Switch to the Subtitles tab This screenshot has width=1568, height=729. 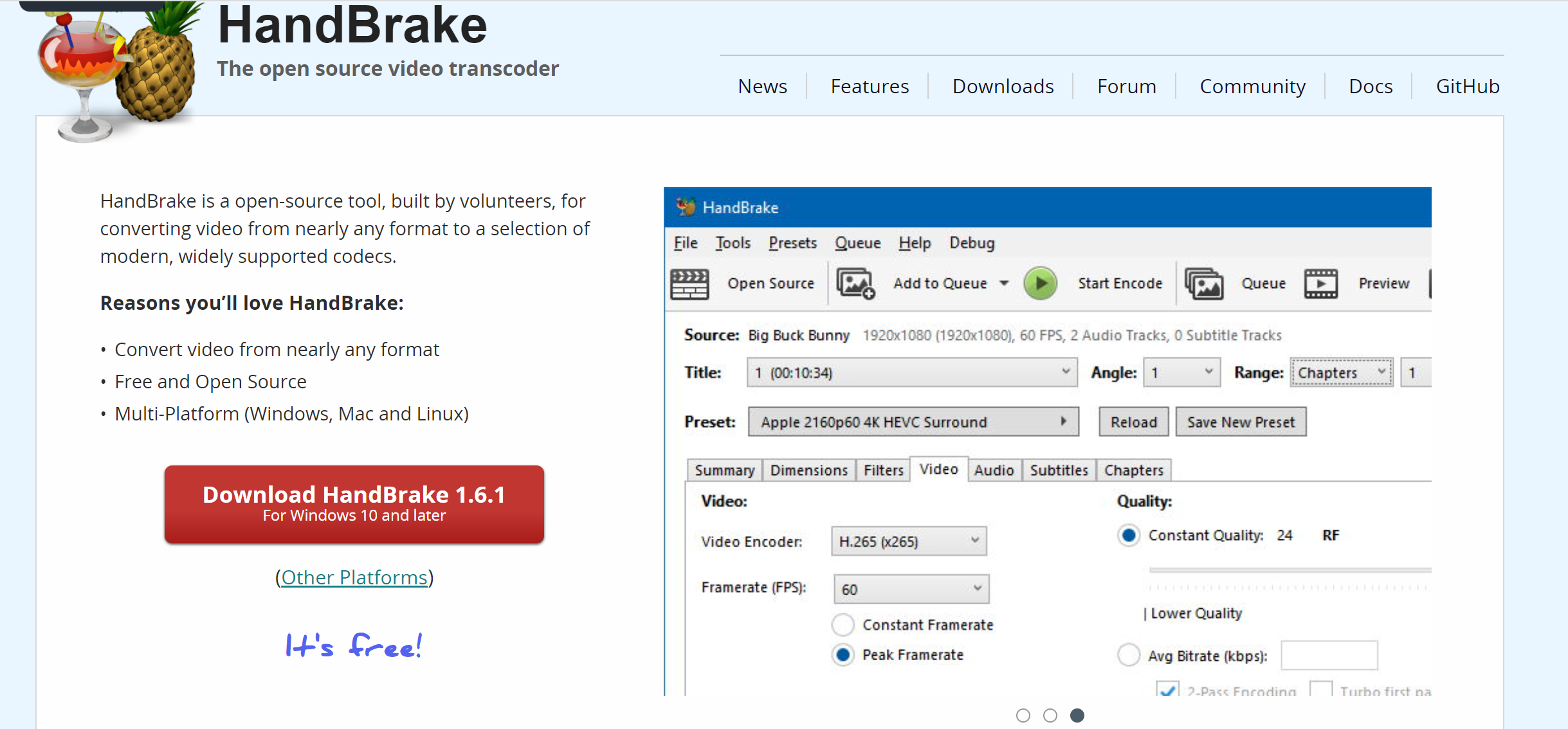1057,470
